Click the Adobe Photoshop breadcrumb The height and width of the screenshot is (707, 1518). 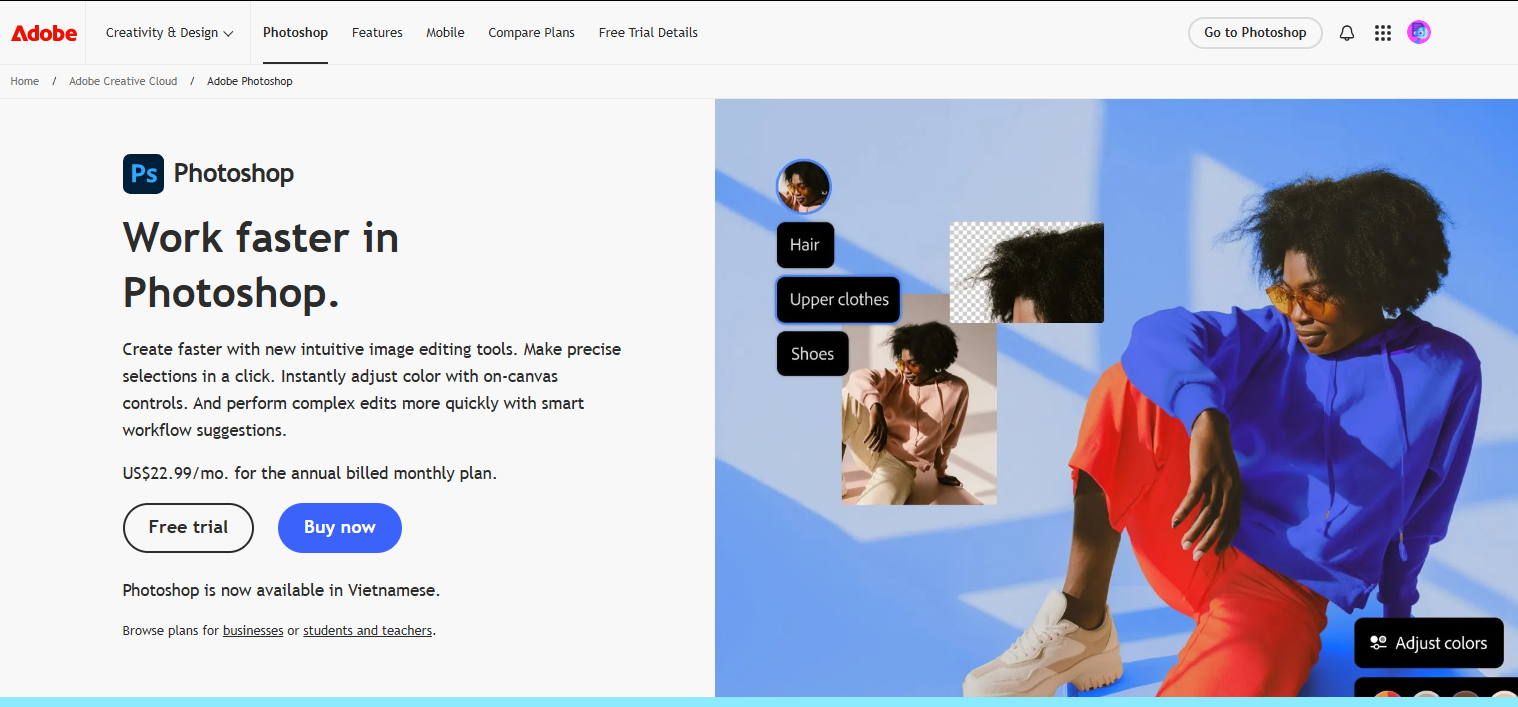tap(250, 81)
